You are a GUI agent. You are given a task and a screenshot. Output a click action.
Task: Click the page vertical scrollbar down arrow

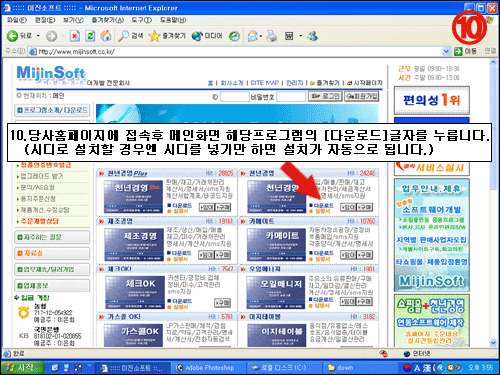[494, 342]
